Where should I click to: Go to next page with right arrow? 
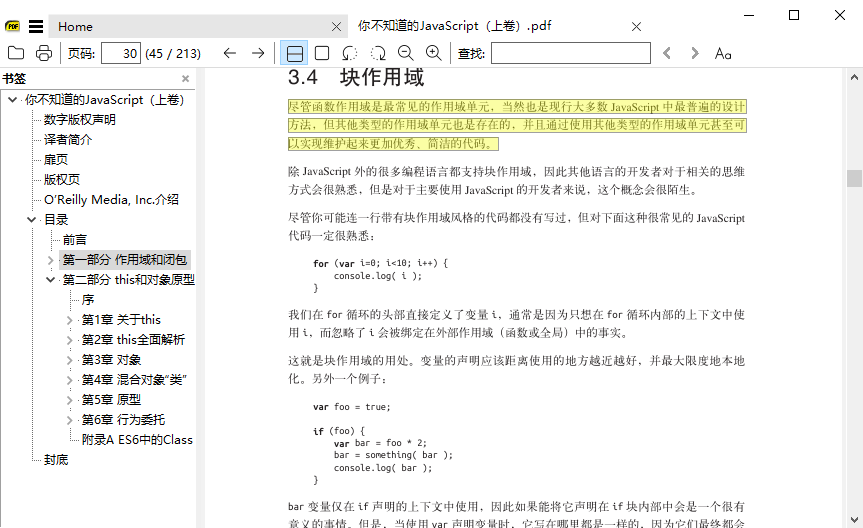pyautogui.click(x=258, y=53)
